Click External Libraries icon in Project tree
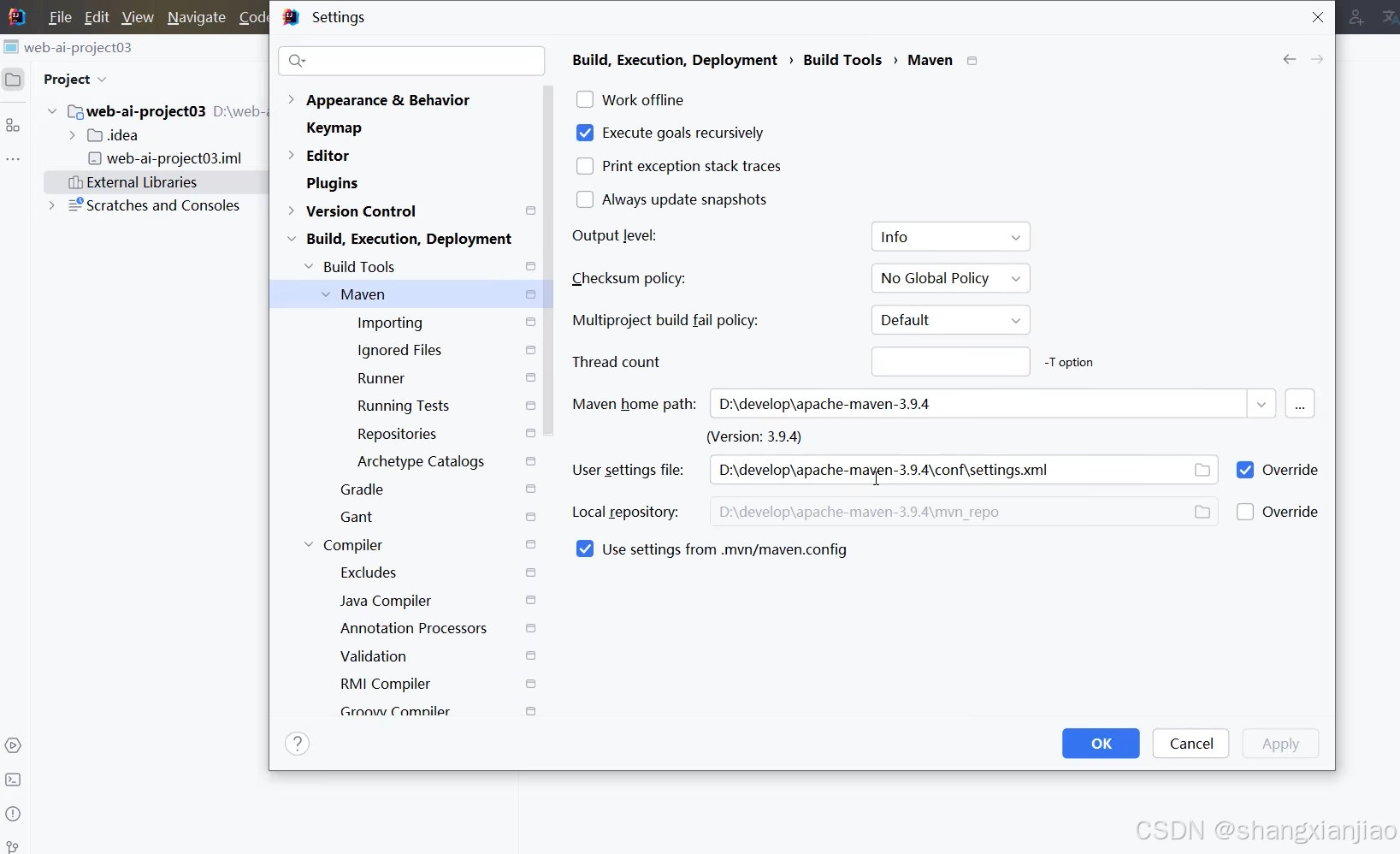1400x854 pixels. [75, 182]
